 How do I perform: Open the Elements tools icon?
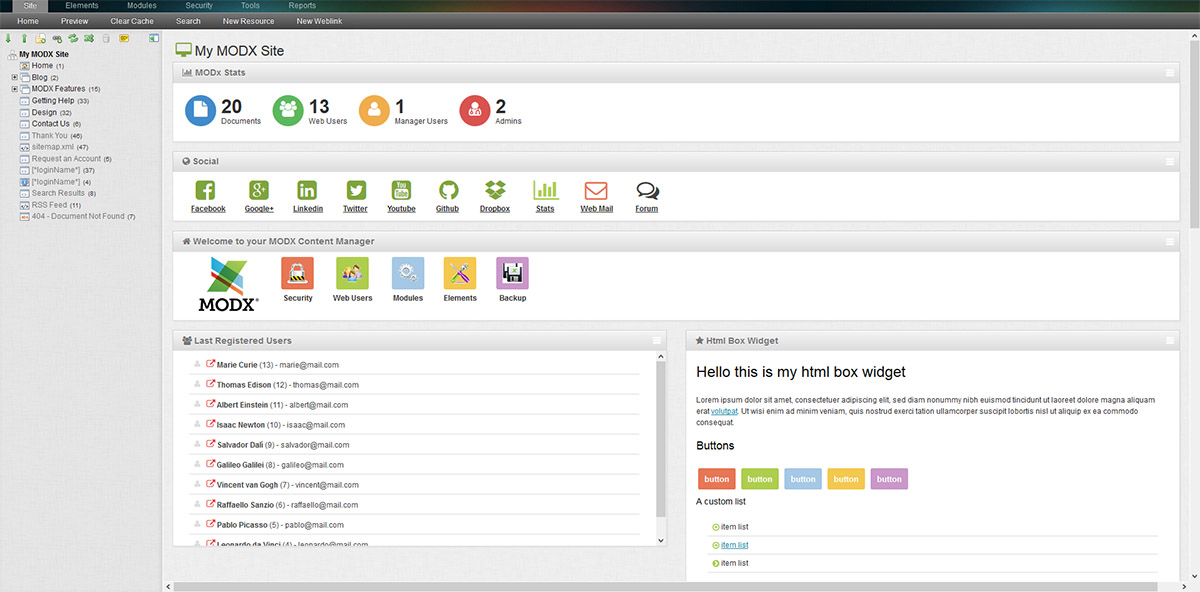click(x=460, y=273)
